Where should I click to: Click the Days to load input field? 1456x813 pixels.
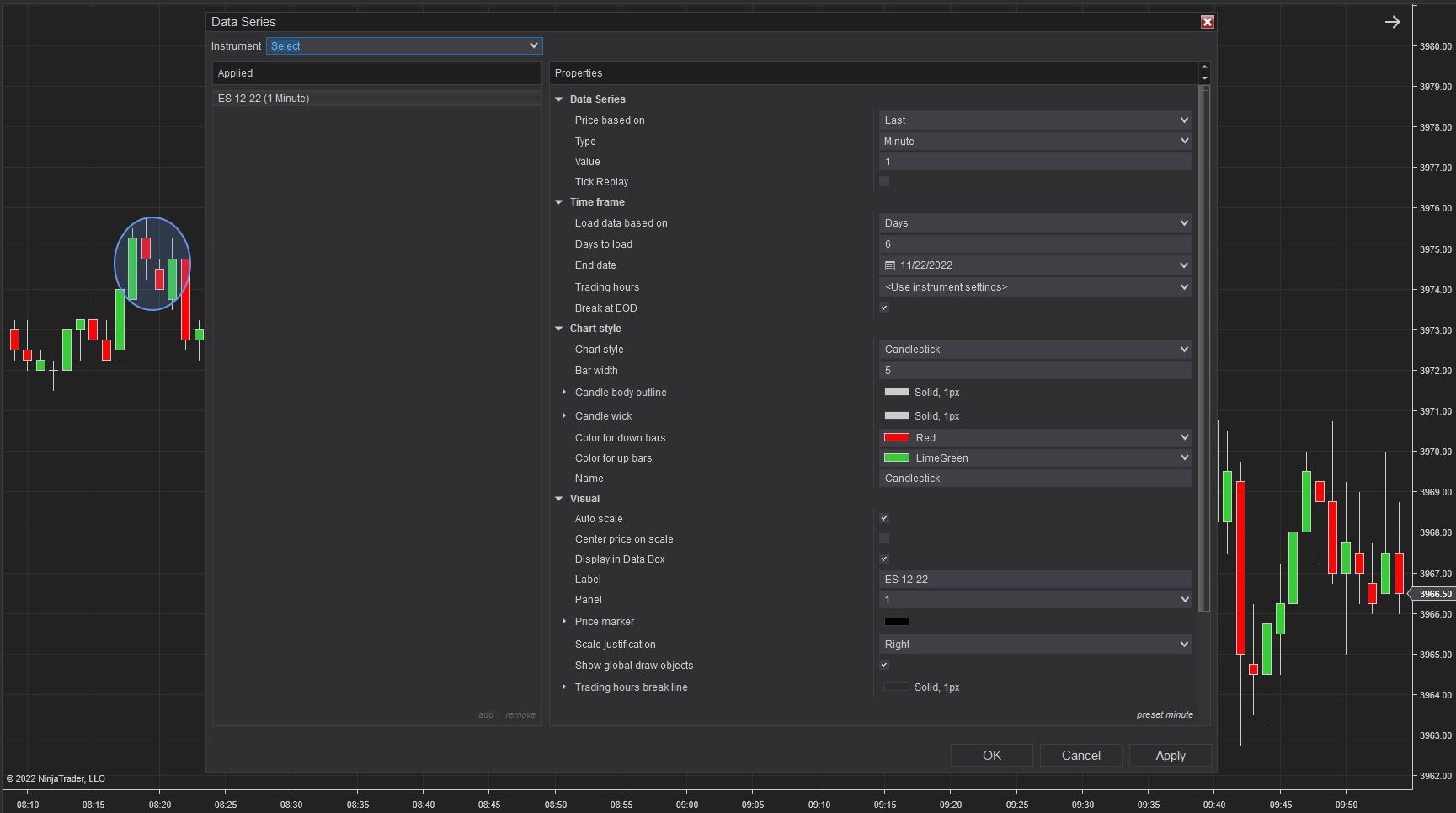click(x=1035, y=244)
